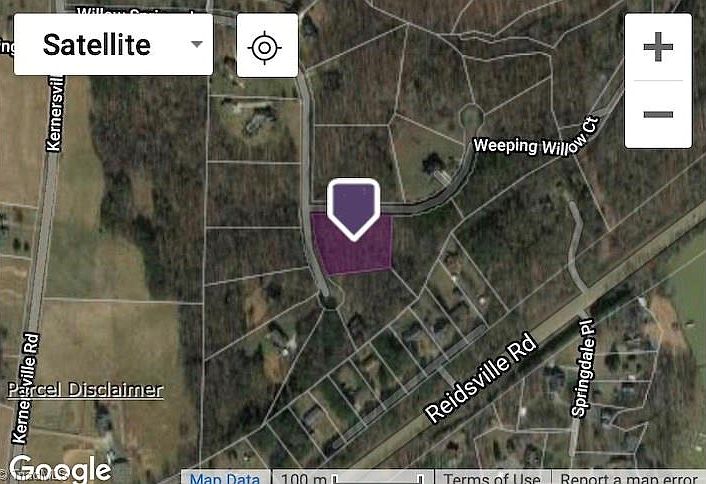Click the Springdale Pl street label

tap(584, 368)
